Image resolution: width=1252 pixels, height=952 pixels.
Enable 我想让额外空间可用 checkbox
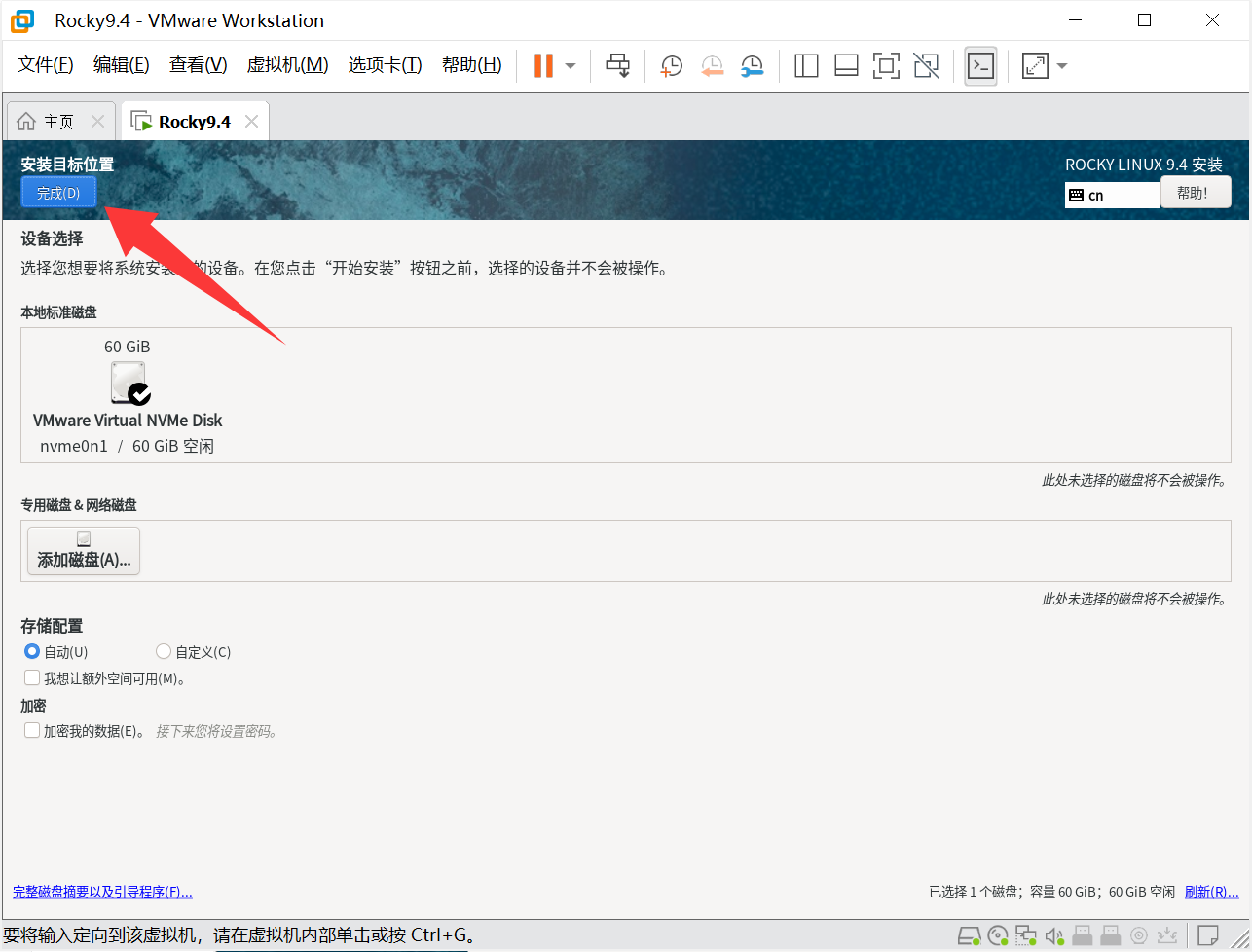[x=32, y=678]
